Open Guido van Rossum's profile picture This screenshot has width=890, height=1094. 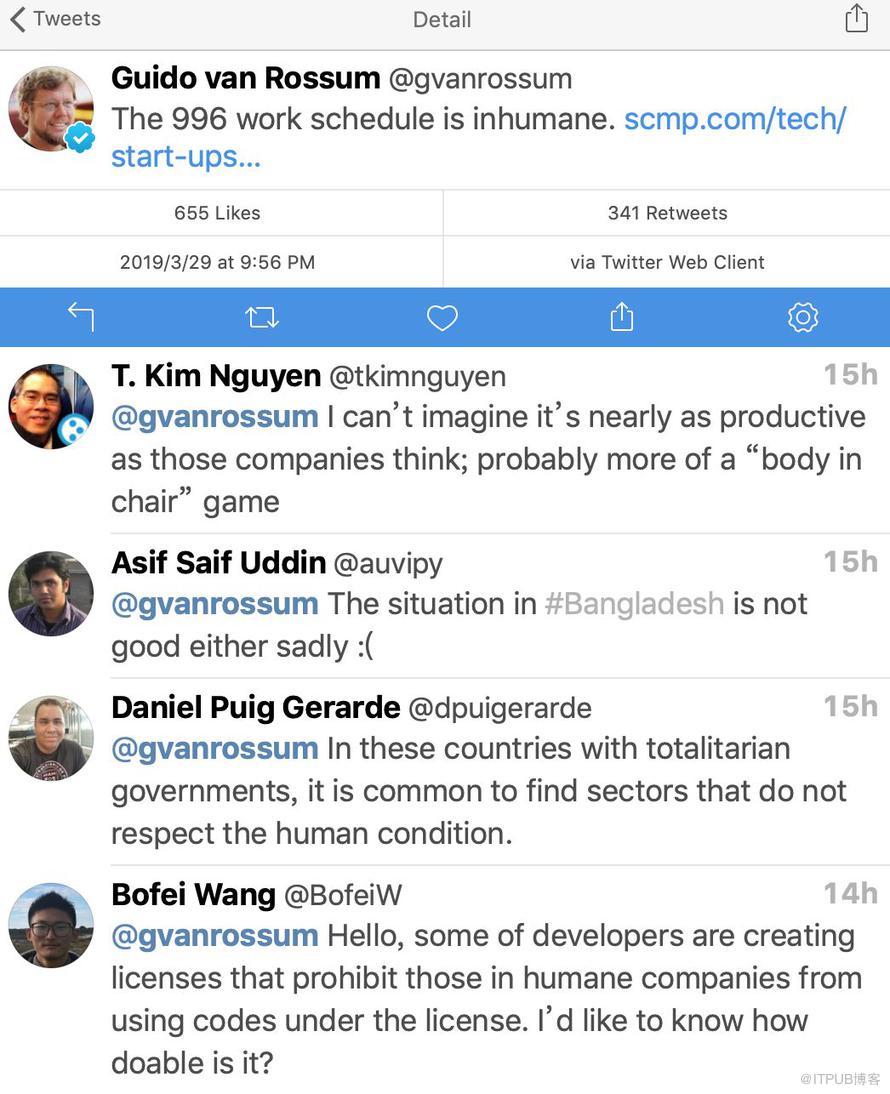coord(51,109)
